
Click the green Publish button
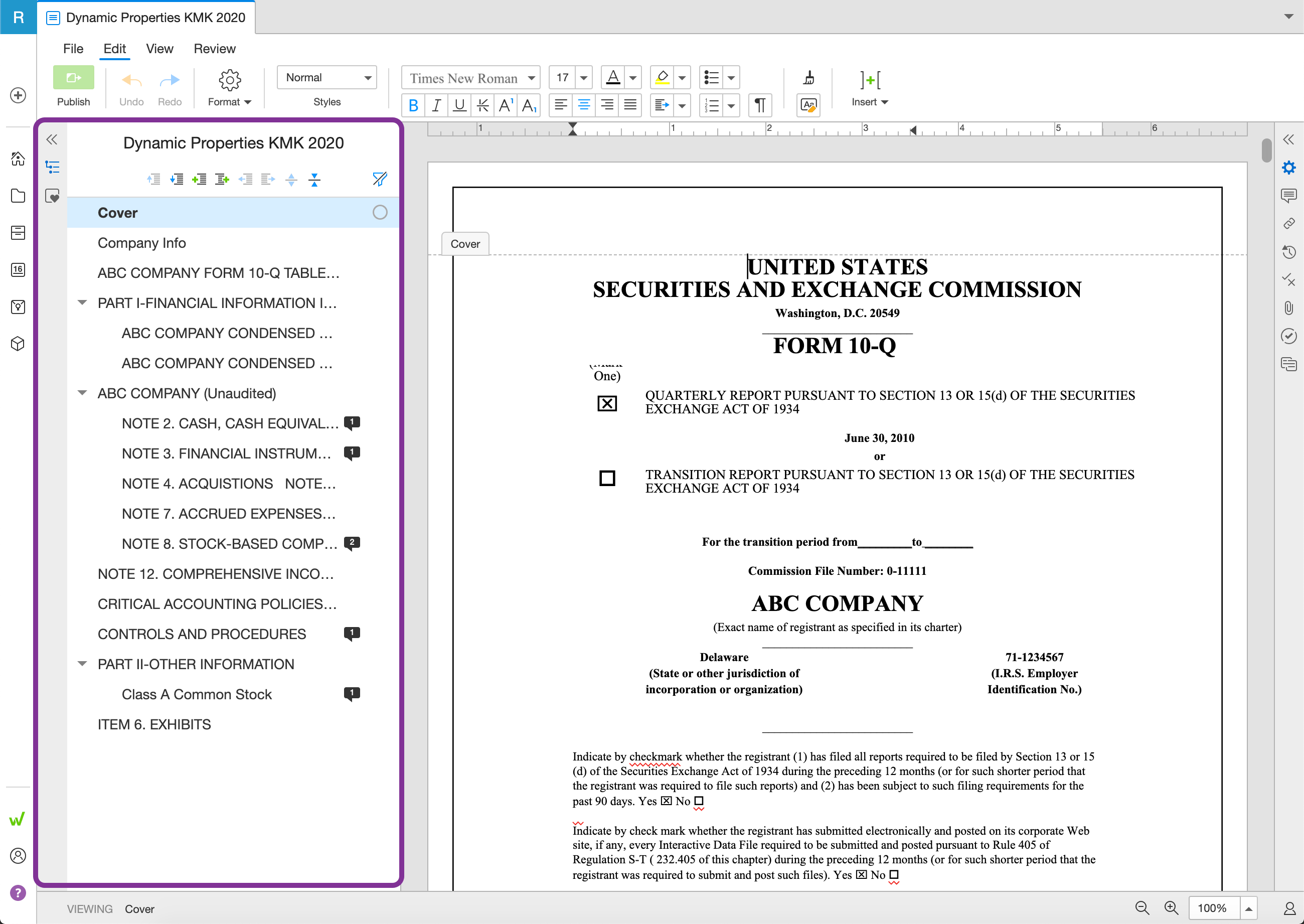coord(73,78)
